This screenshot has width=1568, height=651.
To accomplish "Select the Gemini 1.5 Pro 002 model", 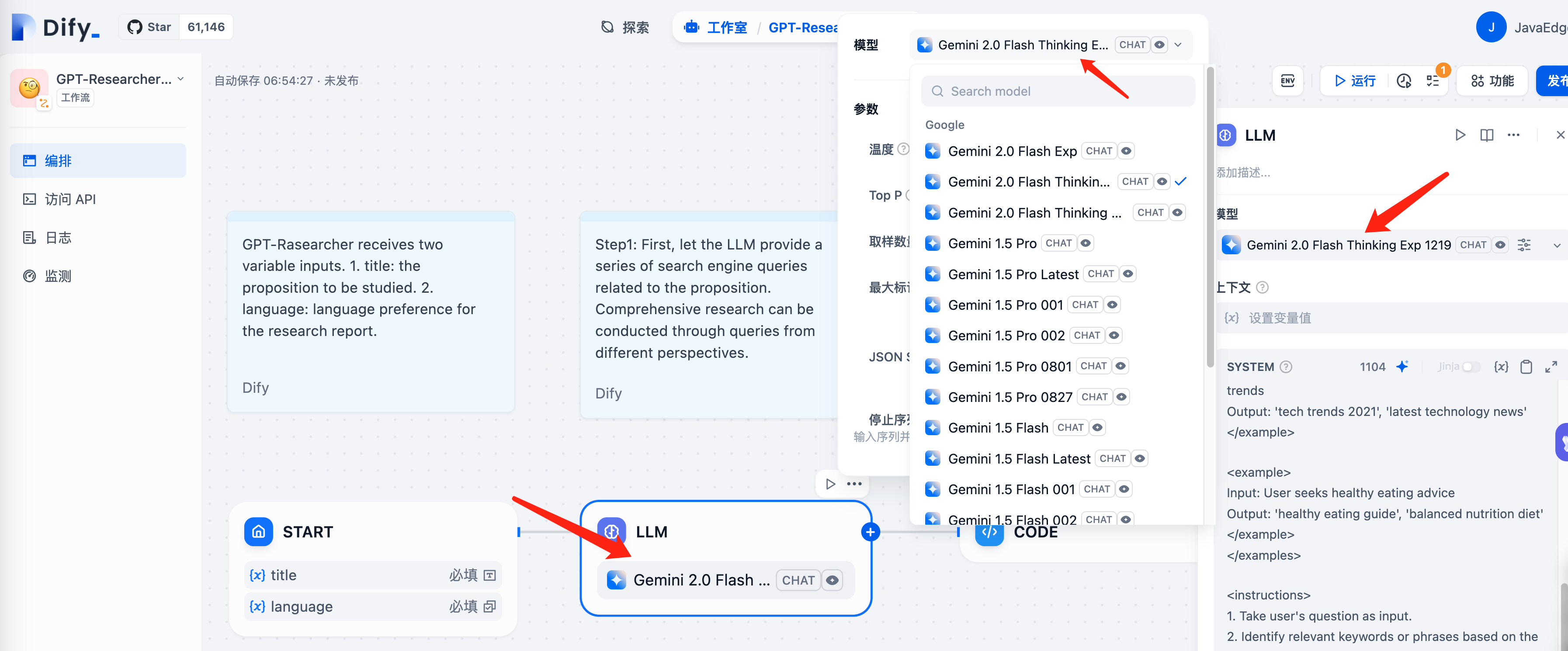I will coord(1057,335).
